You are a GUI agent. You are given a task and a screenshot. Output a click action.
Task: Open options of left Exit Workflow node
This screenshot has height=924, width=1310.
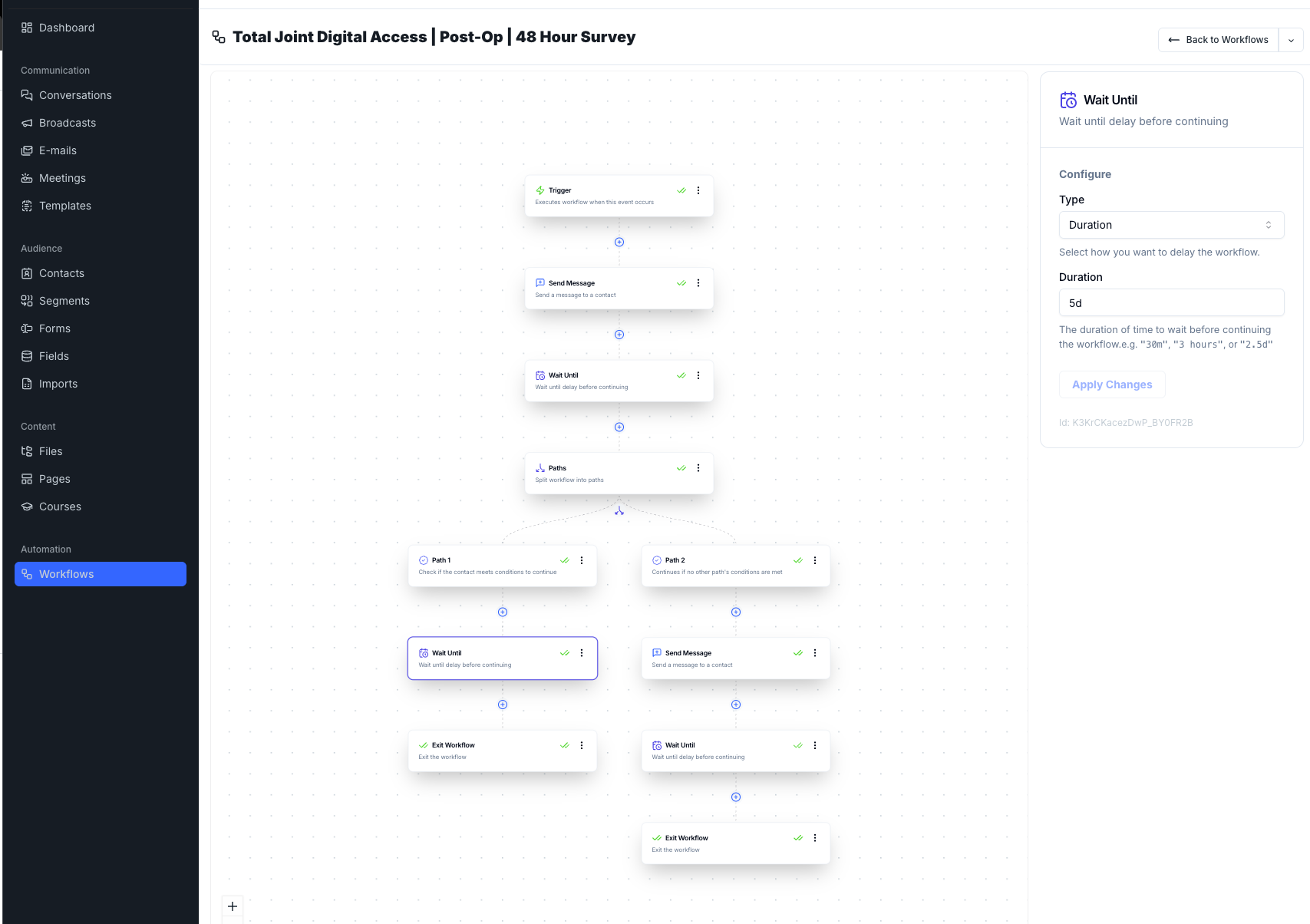(x=582, y=745)
